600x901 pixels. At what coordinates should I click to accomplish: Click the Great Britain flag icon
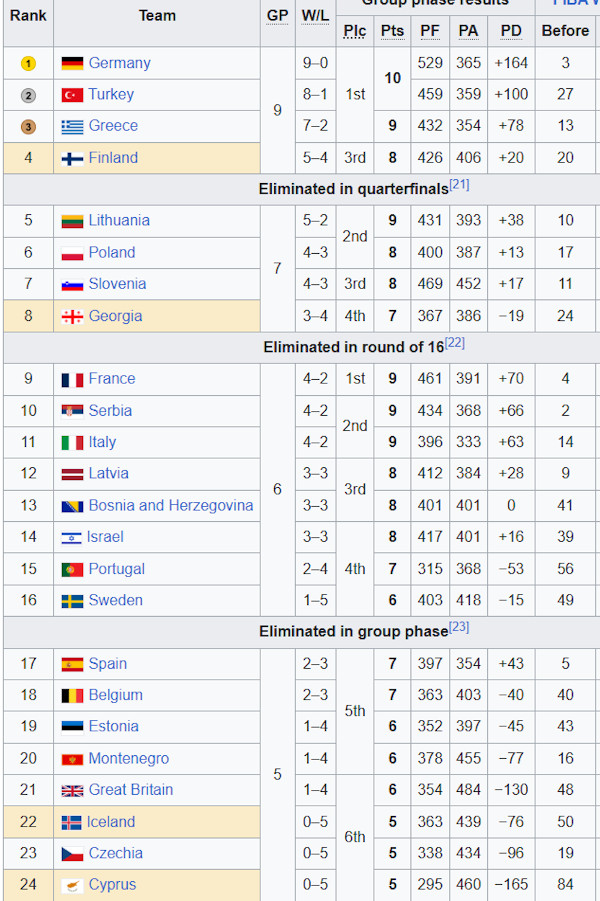(x=72, y=791)
